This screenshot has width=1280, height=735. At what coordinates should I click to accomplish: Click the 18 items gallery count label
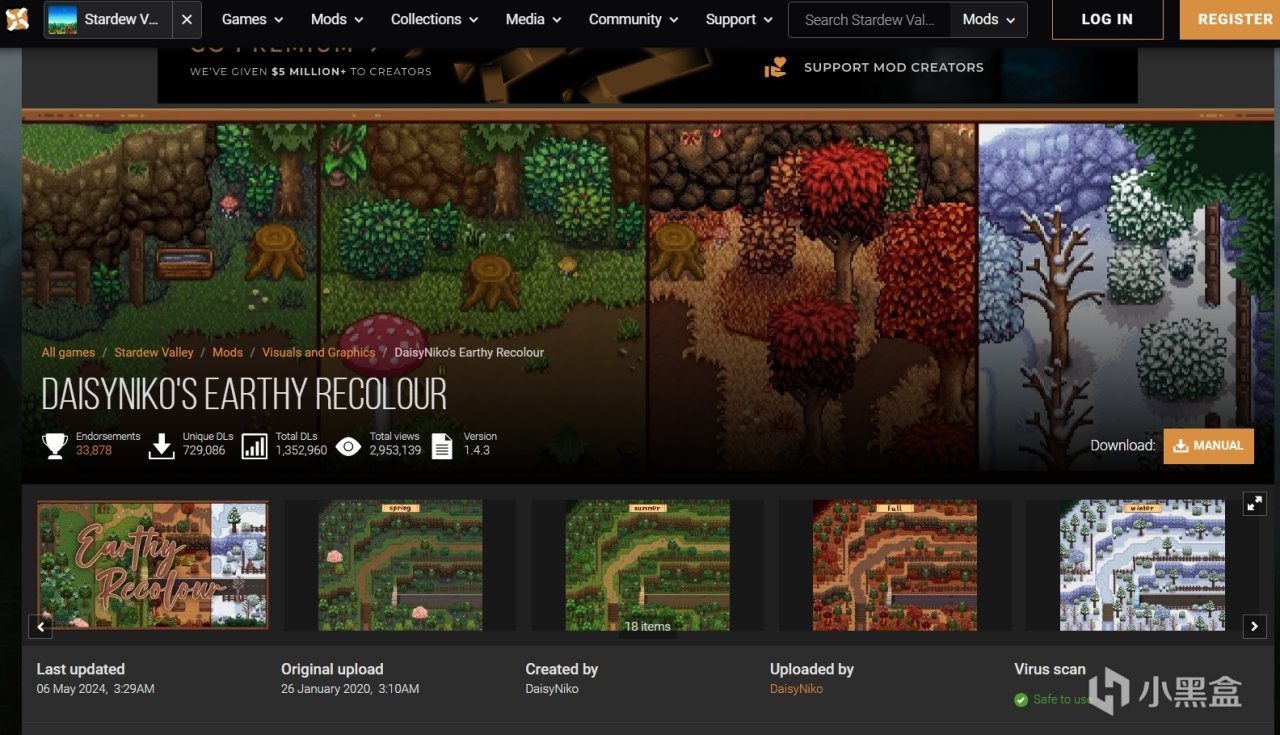648,627
